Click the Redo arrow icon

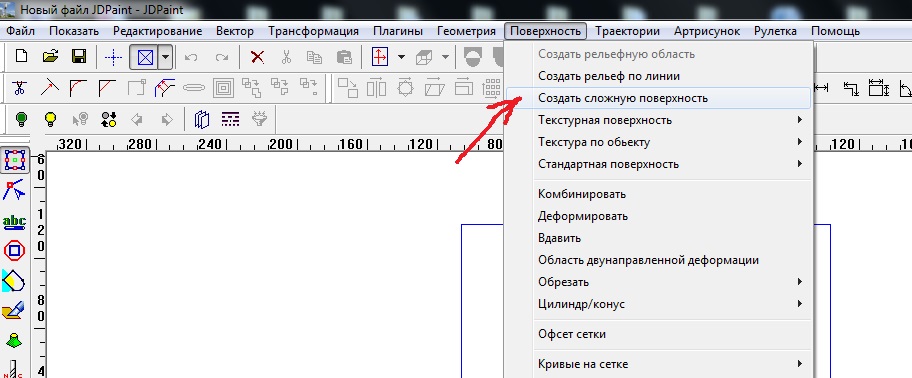[222, 57]
